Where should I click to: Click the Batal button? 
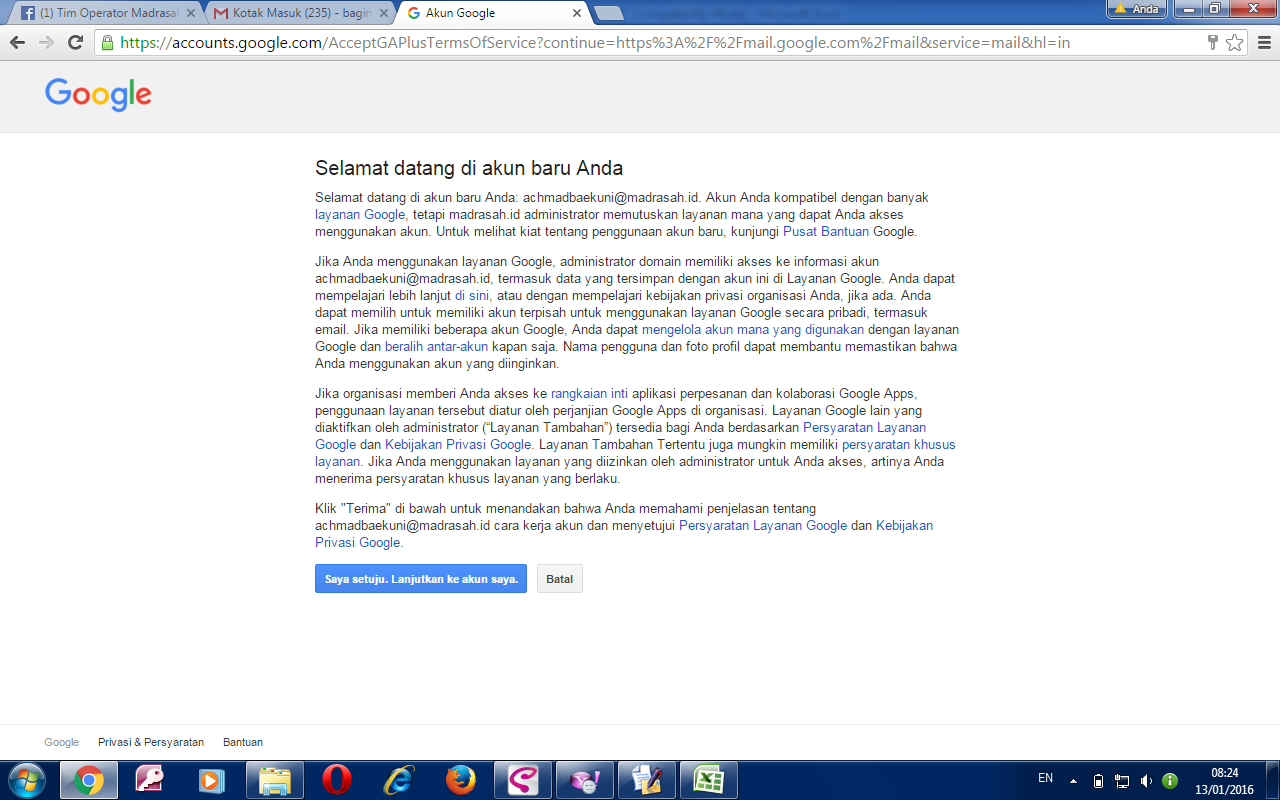[560, 579]
